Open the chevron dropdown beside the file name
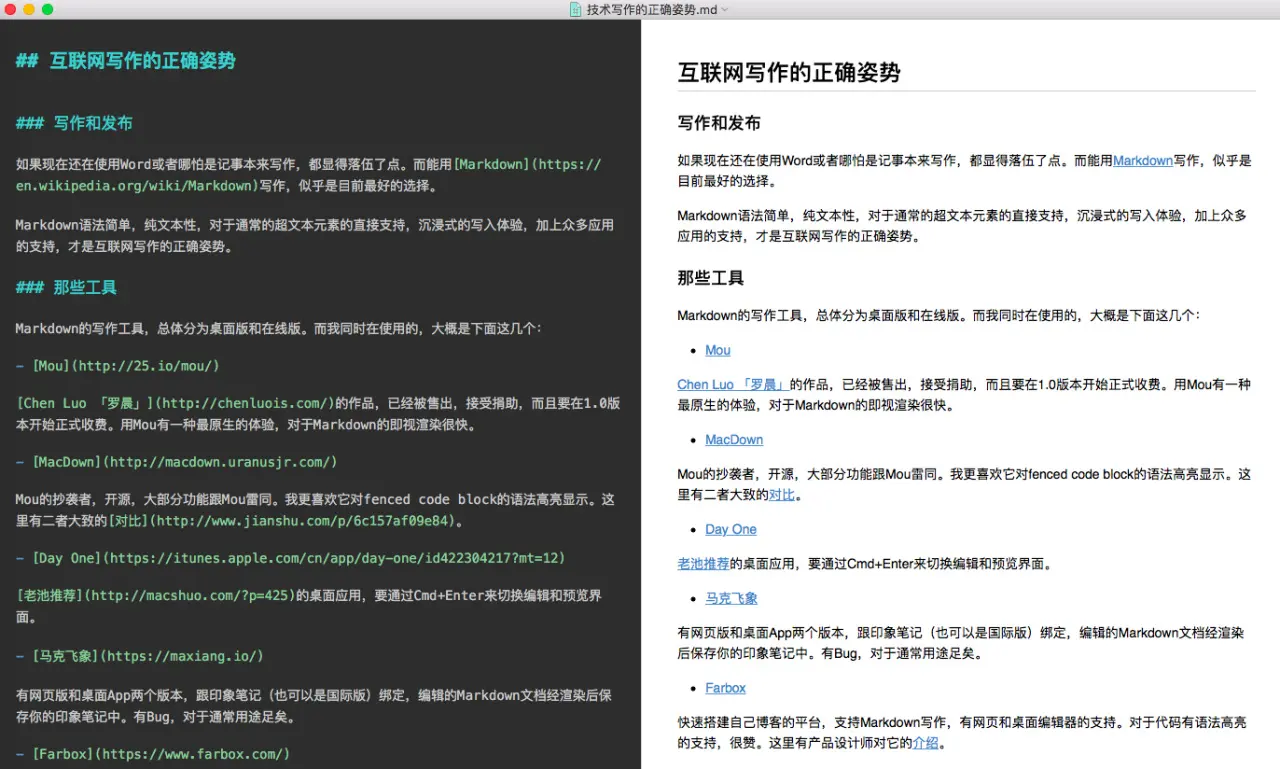 tap(725, 10)
